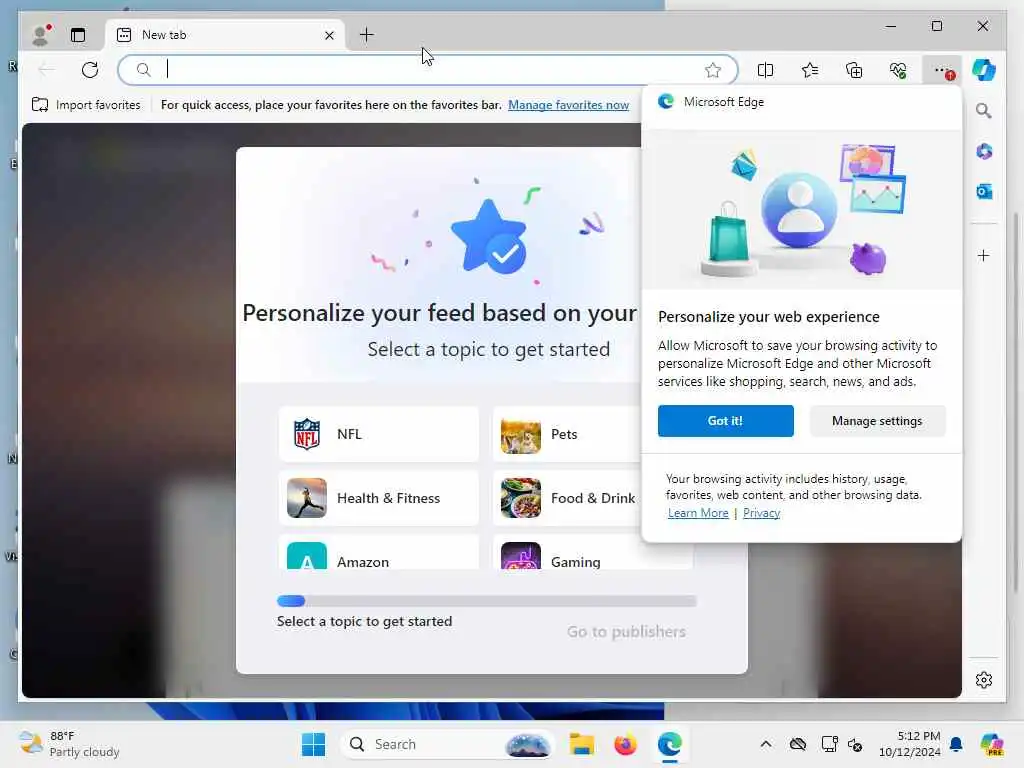This screenshot has height=768, width=1024.
Task: Expand the hidden system tray icons chevron
Action: tap(765, 744)
